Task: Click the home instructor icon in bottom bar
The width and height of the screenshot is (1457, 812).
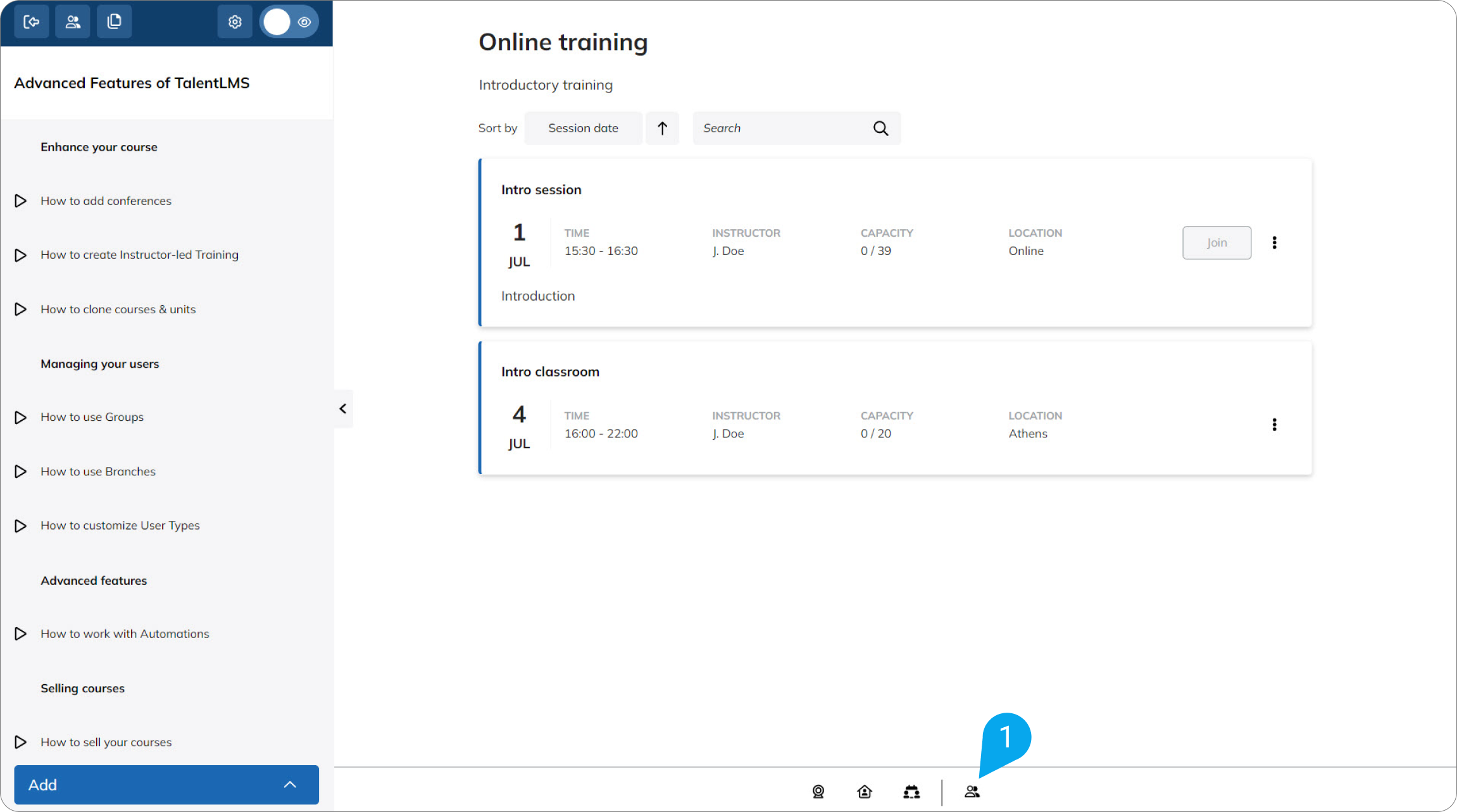Action: coord(864,791)
